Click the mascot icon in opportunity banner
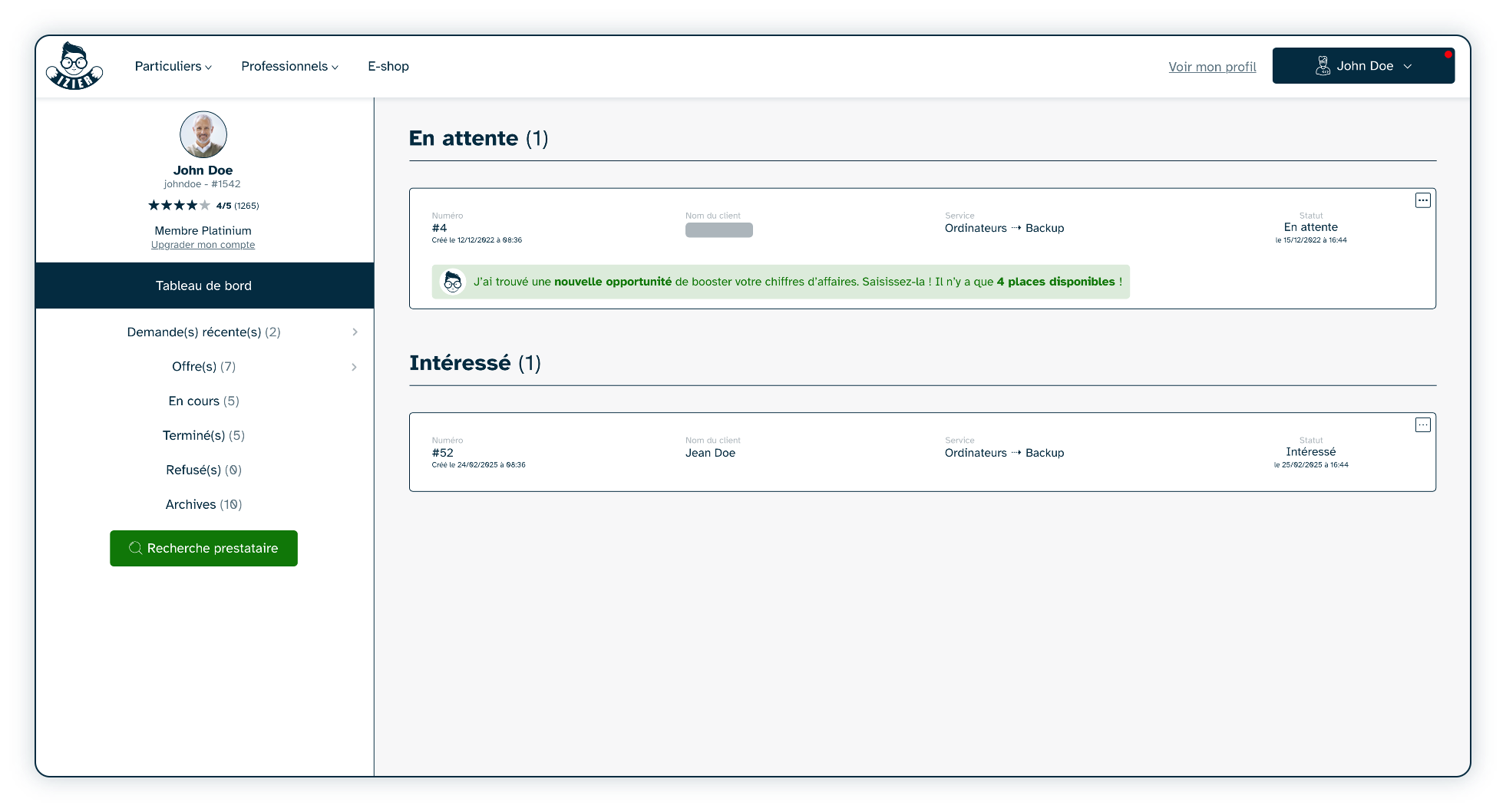This screenshot has height=812, width=1506. click(453, 282)
